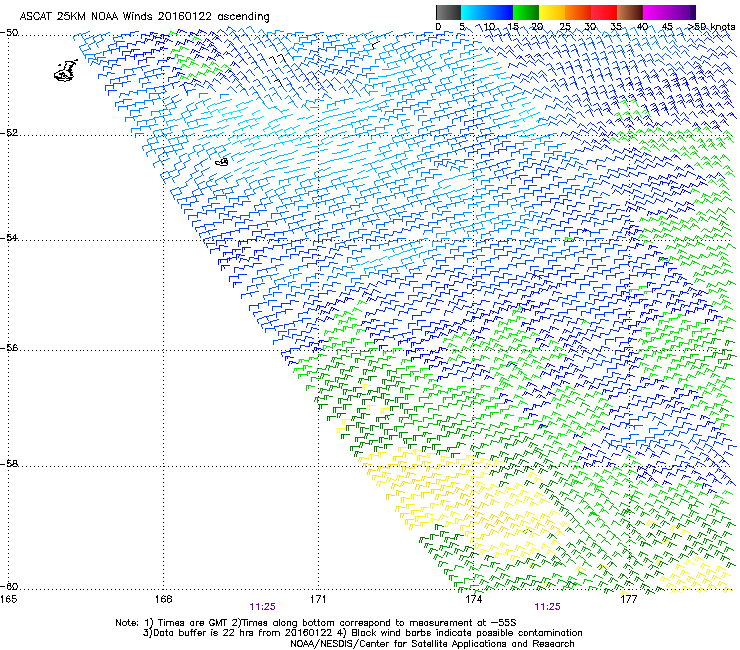Click the 'Times are GMT' note line
This screenshot has height=650, width=740.
point(316,623)
